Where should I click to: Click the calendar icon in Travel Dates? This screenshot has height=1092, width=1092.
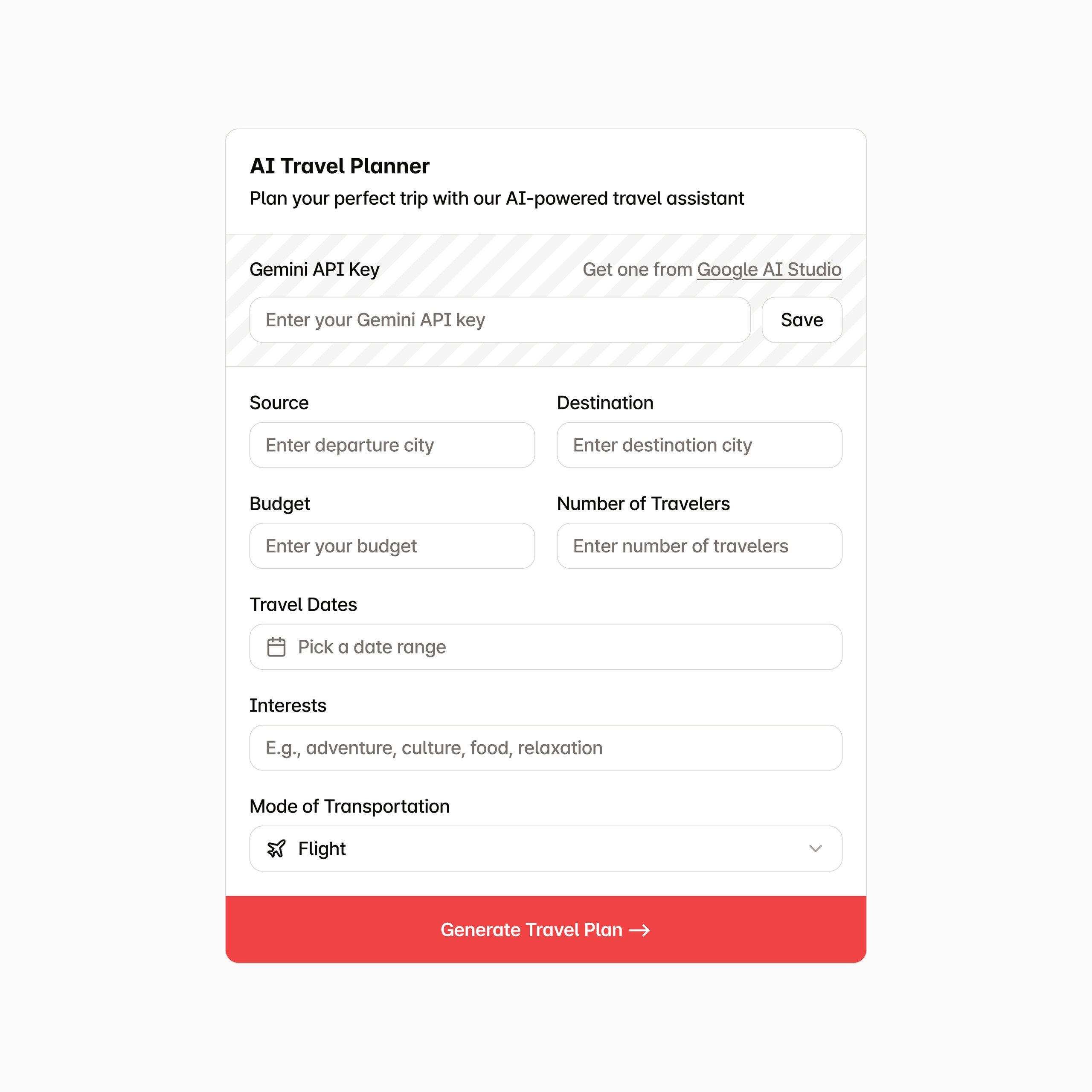[x=276, y=647]
